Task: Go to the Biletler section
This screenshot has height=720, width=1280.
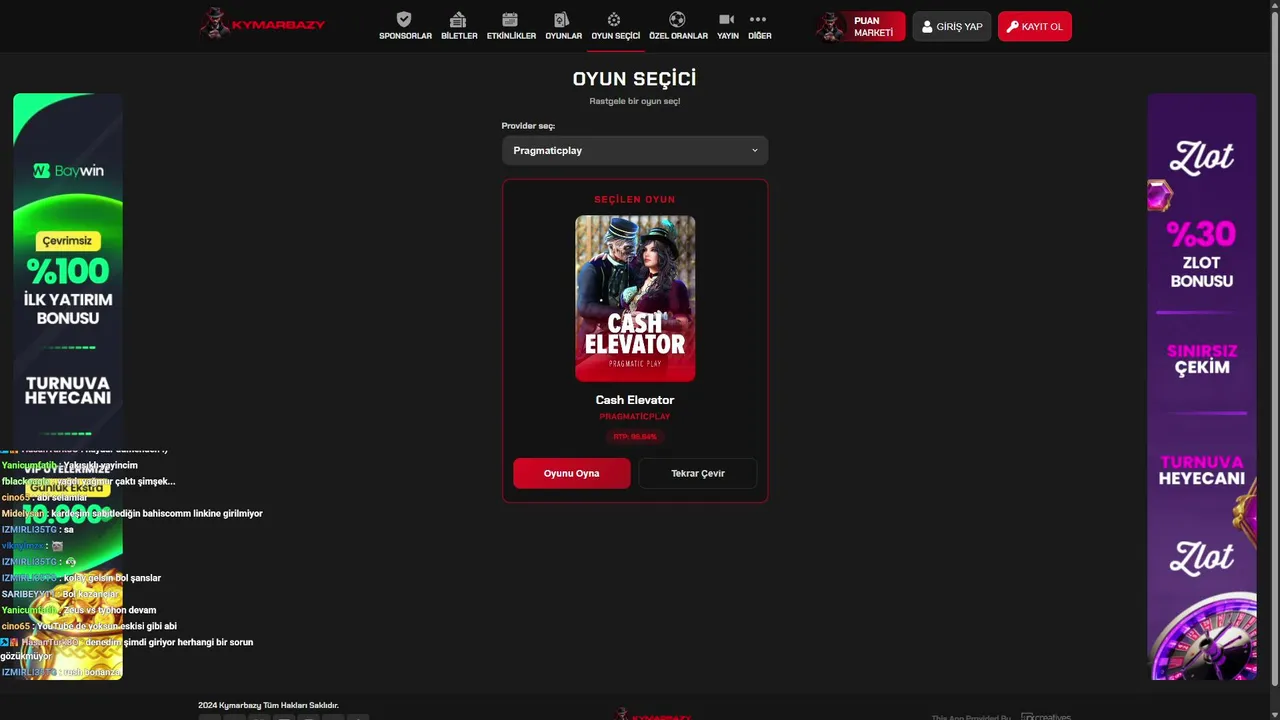Action: click(459, 26)
